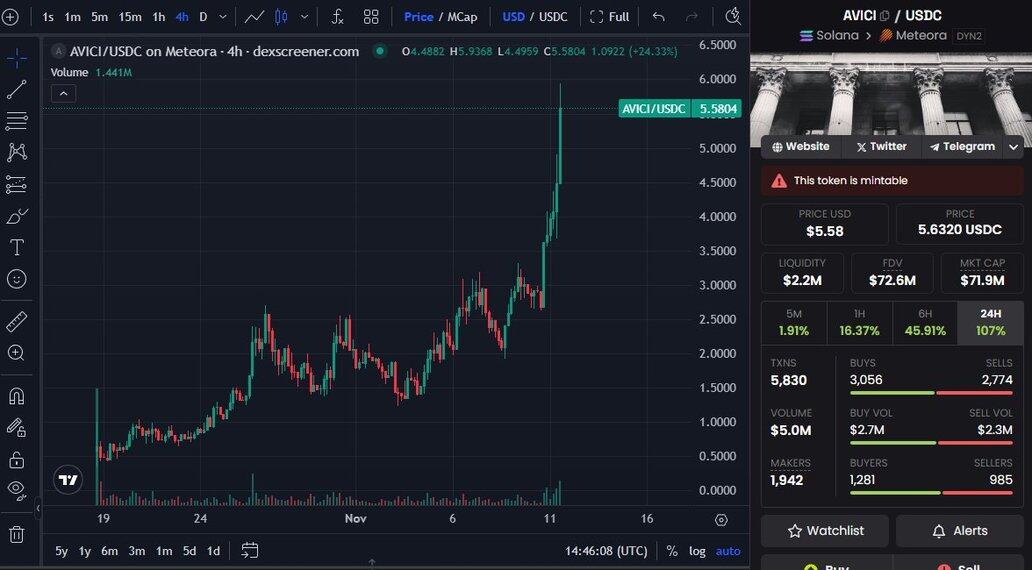Open the chart type dropdown arrow
The width and height of the screenshot is (1032, 570).
coord(304,17)
